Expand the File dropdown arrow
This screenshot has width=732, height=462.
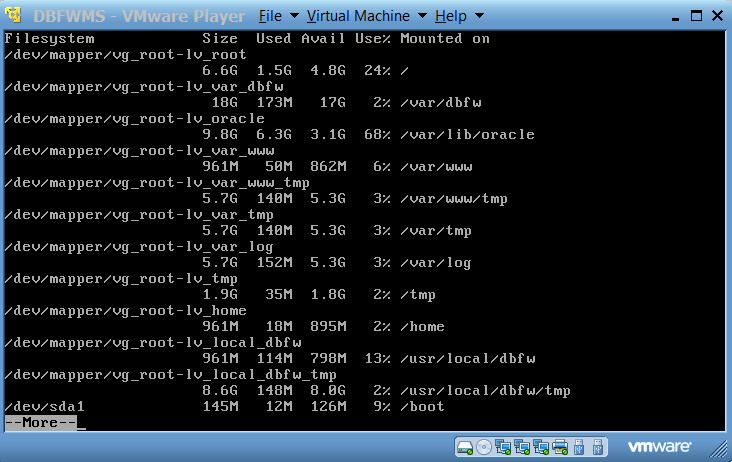tap(294, 17)
